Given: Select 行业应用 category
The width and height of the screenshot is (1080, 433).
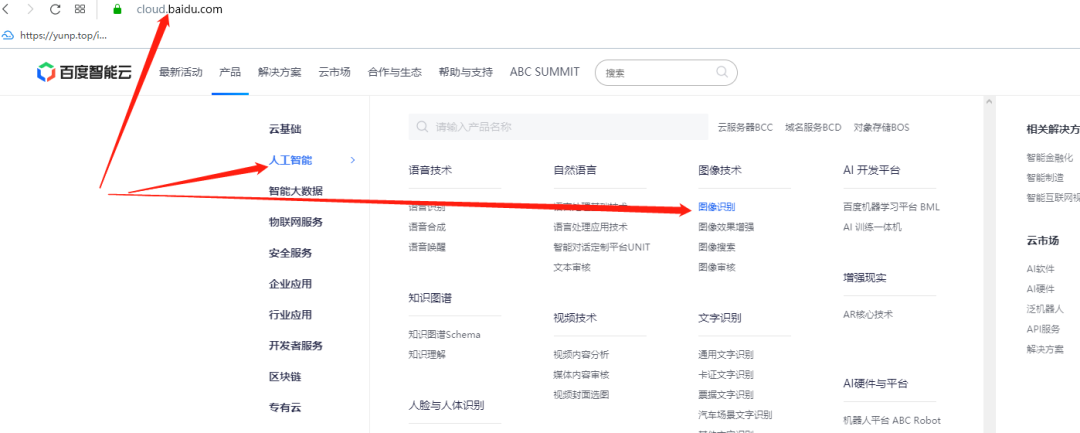Looking at the screenshot, I should point(290,315).
